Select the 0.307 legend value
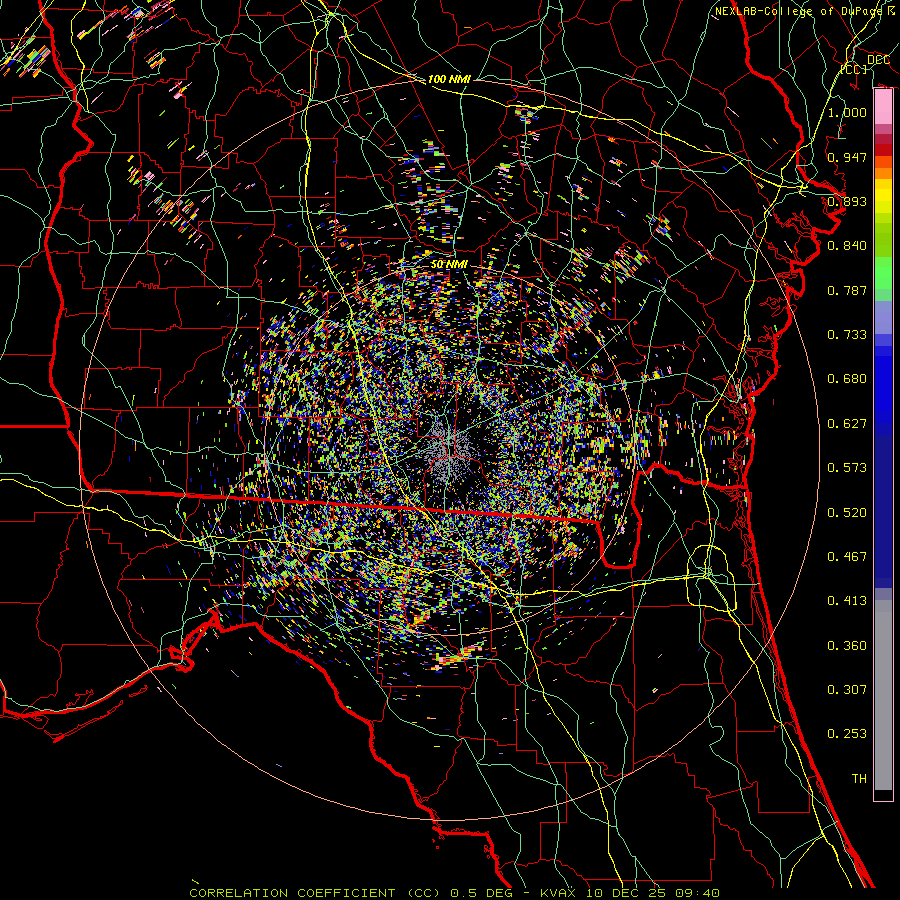The width and height of the screenshot is (900, 900). coord(847,690)
